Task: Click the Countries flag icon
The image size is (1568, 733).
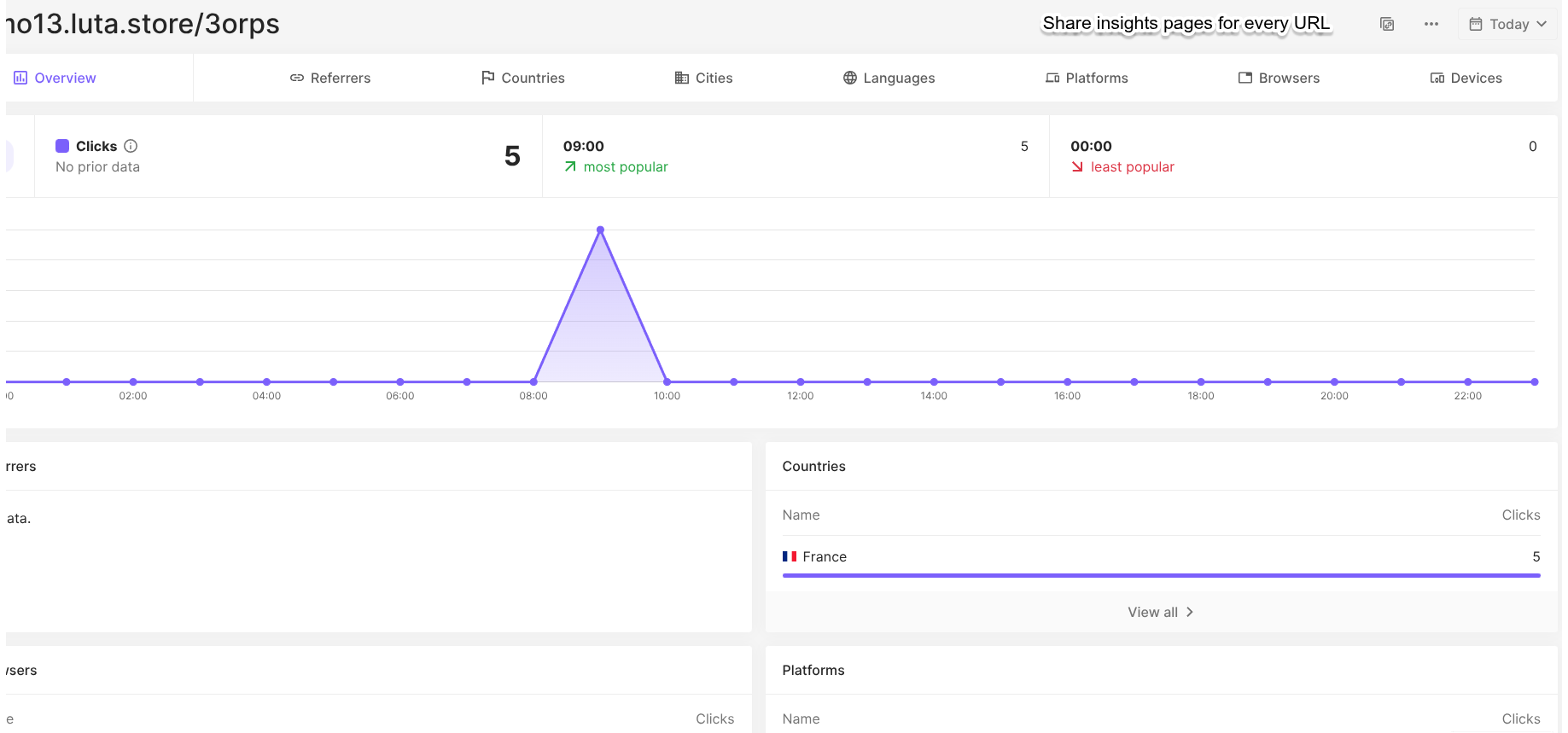Action: pos(488,78)
